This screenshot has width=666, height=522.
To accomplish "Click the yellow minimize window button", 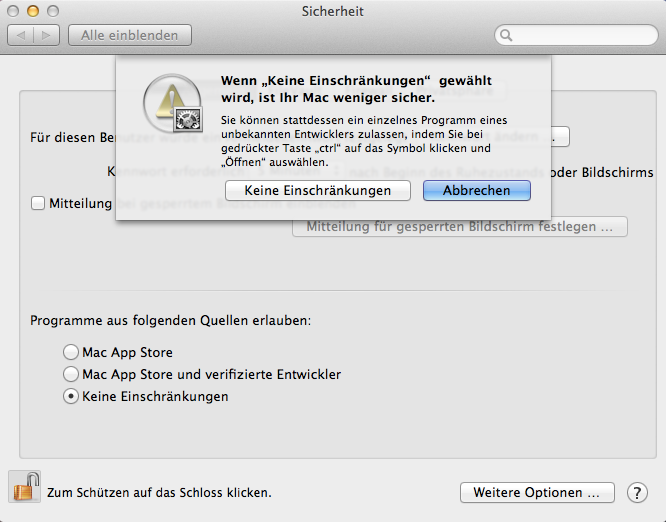I will [33, 11].
